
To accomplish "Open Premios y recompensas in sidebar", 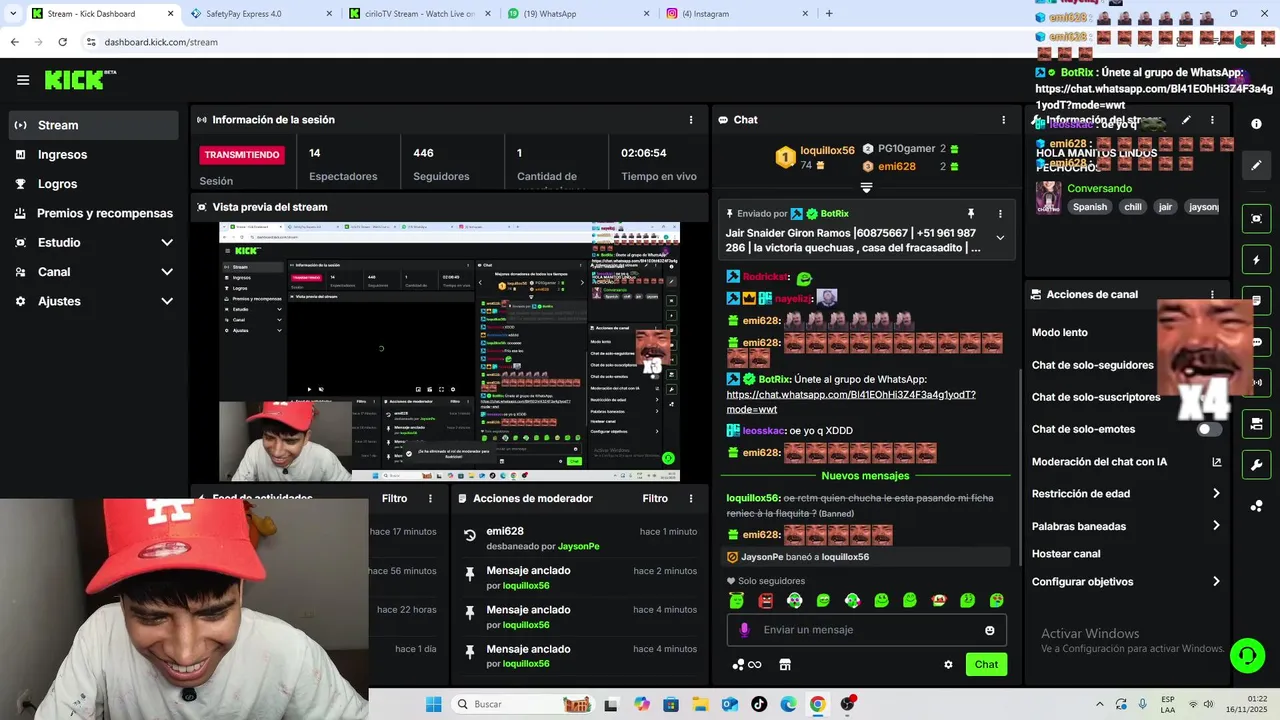I will coord(94,213).
